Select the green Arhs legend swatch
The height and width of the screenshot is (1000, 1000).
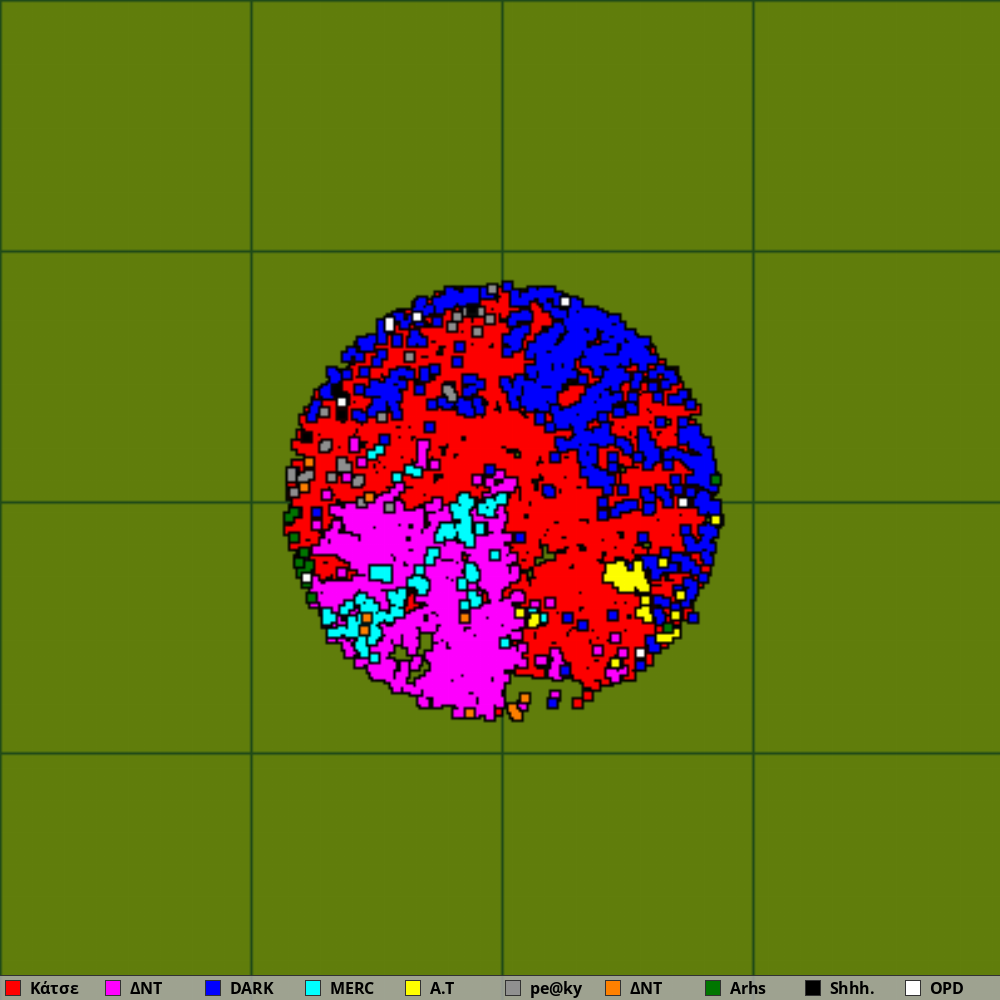(x=713, y=988)
